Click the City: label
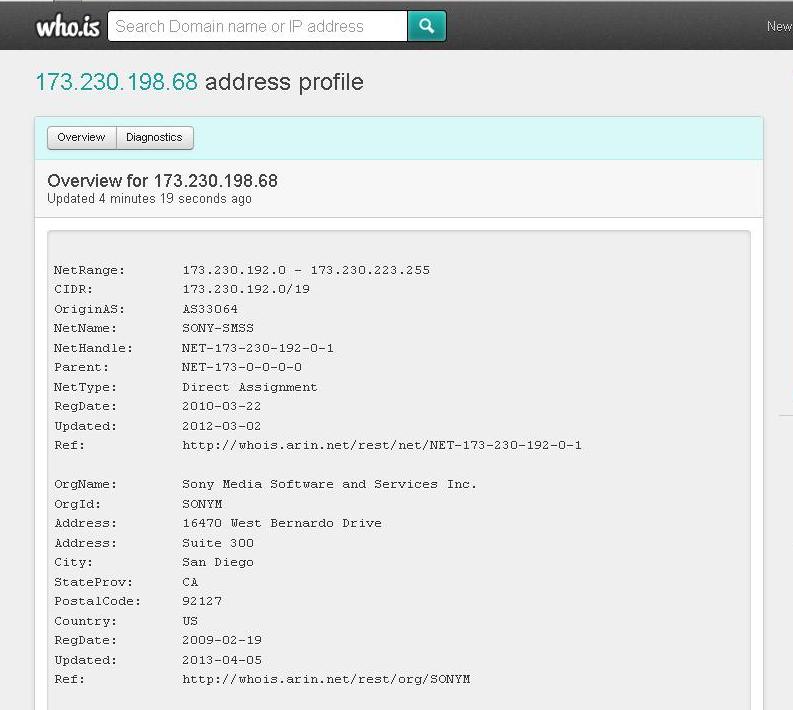 [x=73, y=562]
